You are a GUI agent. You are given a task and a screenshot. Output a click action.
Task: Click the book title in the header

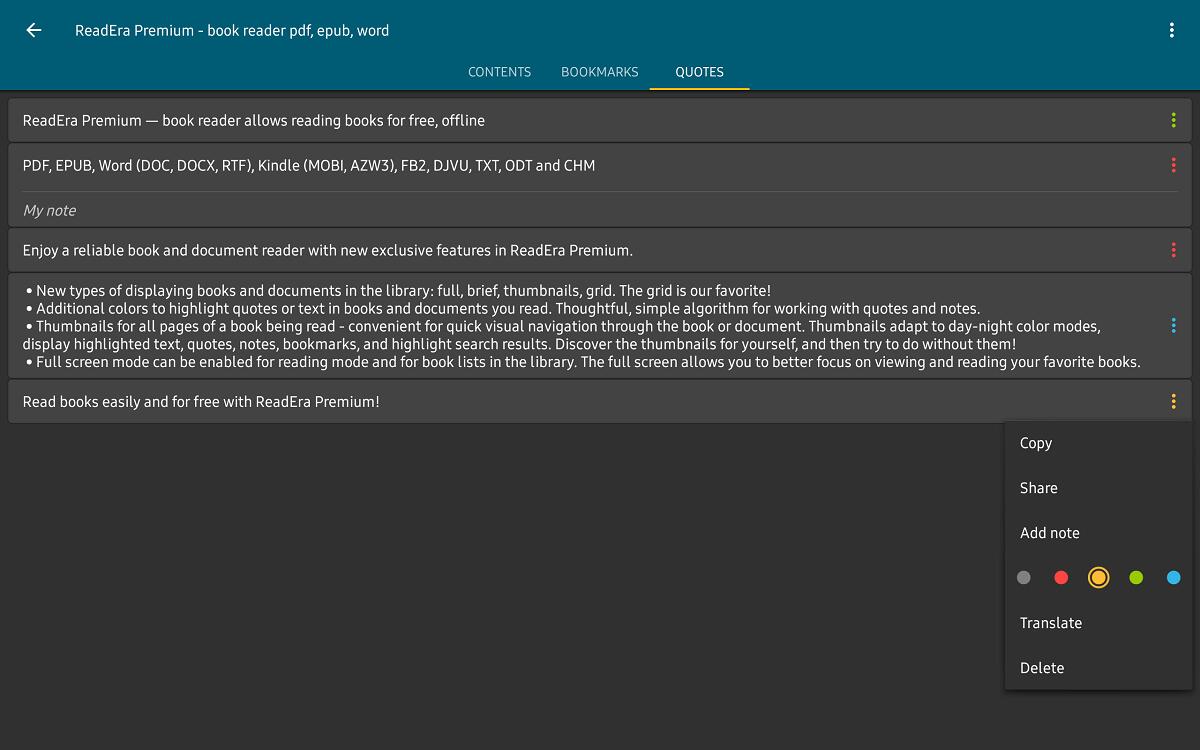(x=232, y=31)
